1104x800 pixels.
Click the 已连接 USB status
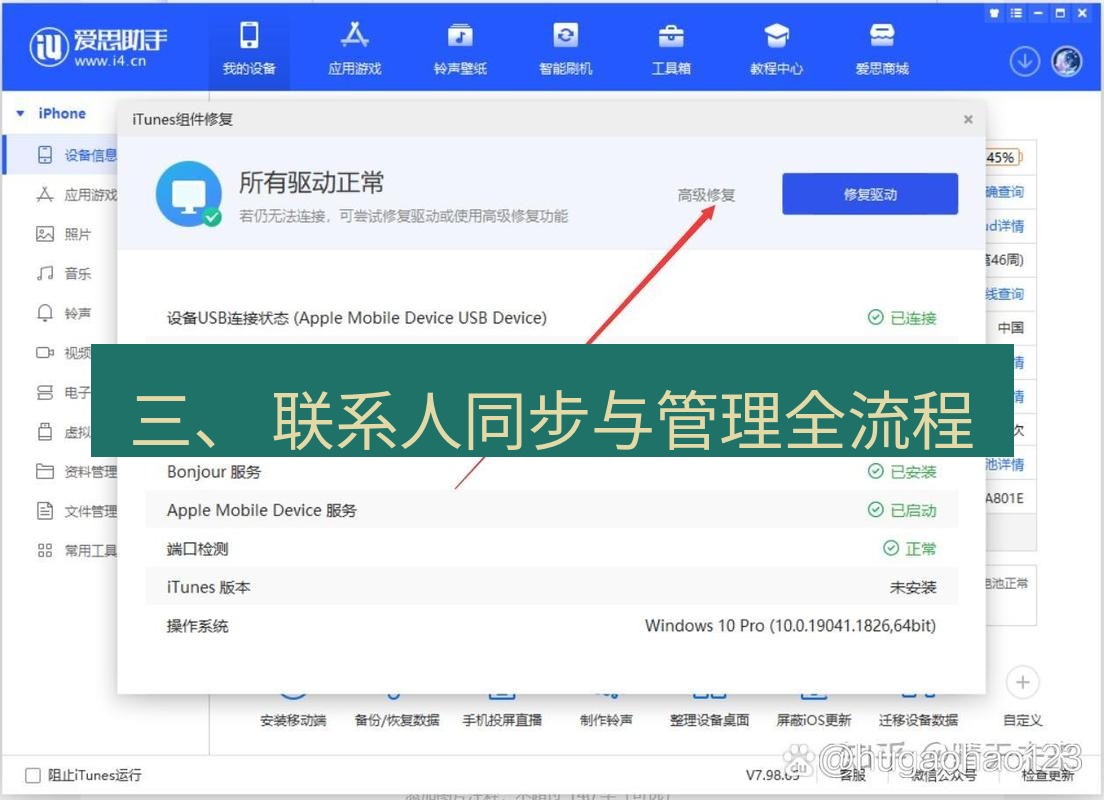point(902,318)
